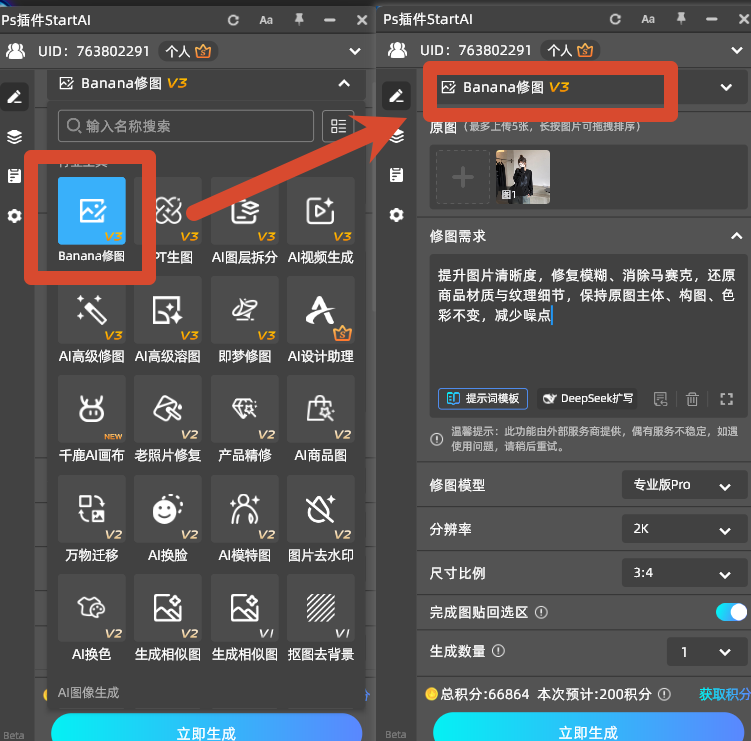Expand account dropdown in right panel UID row
751x741 pixels.
point(737,50)
